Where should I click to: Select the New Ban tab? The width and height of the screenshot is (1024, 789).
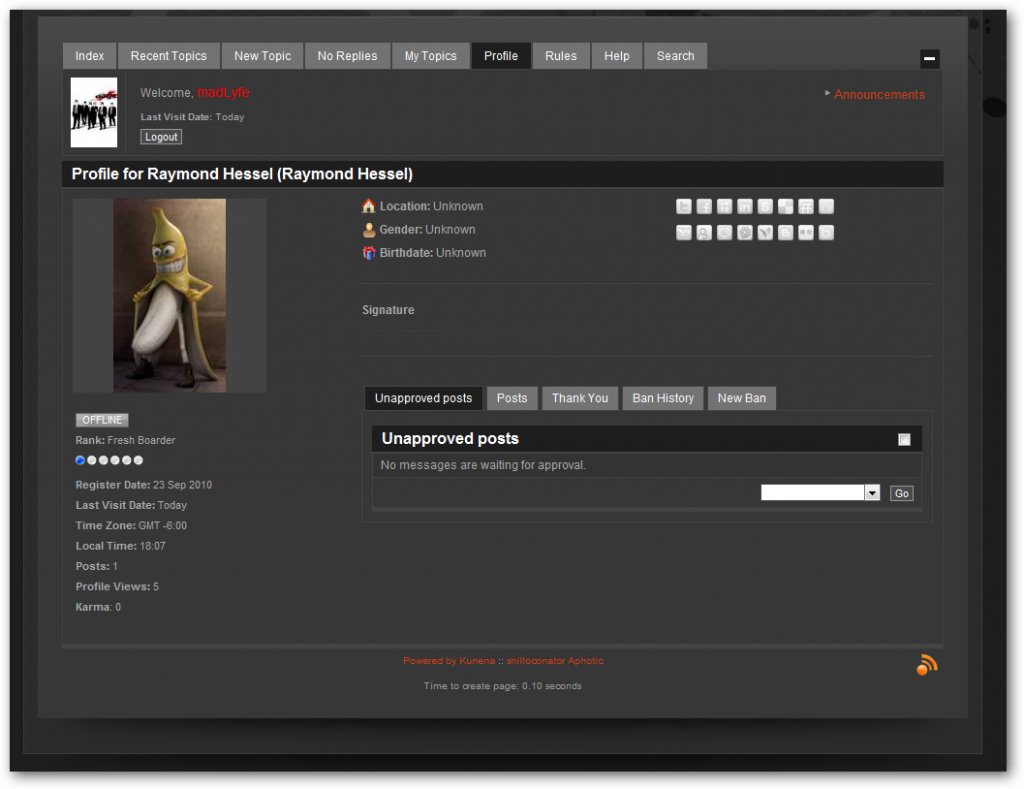[741, 398]
